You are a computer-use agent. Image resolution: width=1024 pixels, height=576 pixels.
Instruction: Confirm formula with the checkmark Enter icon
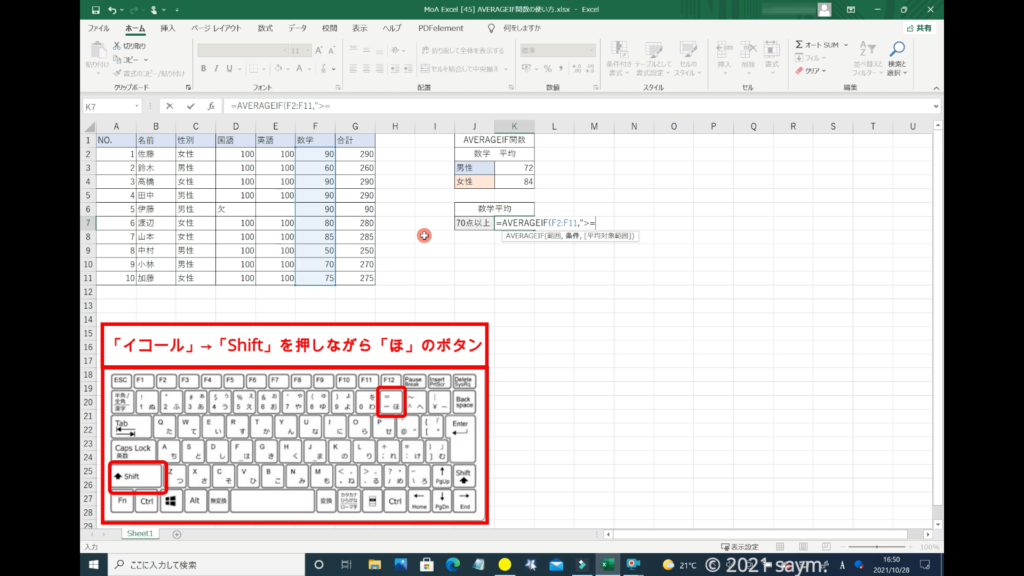tap(190, 106)
